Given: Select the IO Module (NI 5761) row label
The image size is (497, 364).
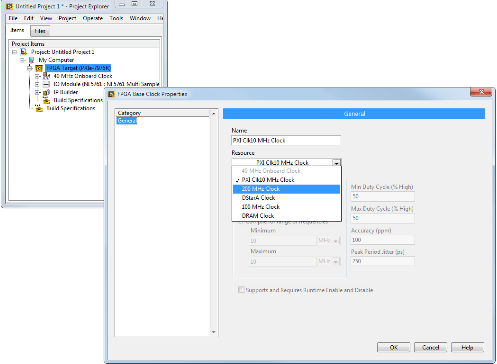Looking at the screenshot, I should point(106,84).
